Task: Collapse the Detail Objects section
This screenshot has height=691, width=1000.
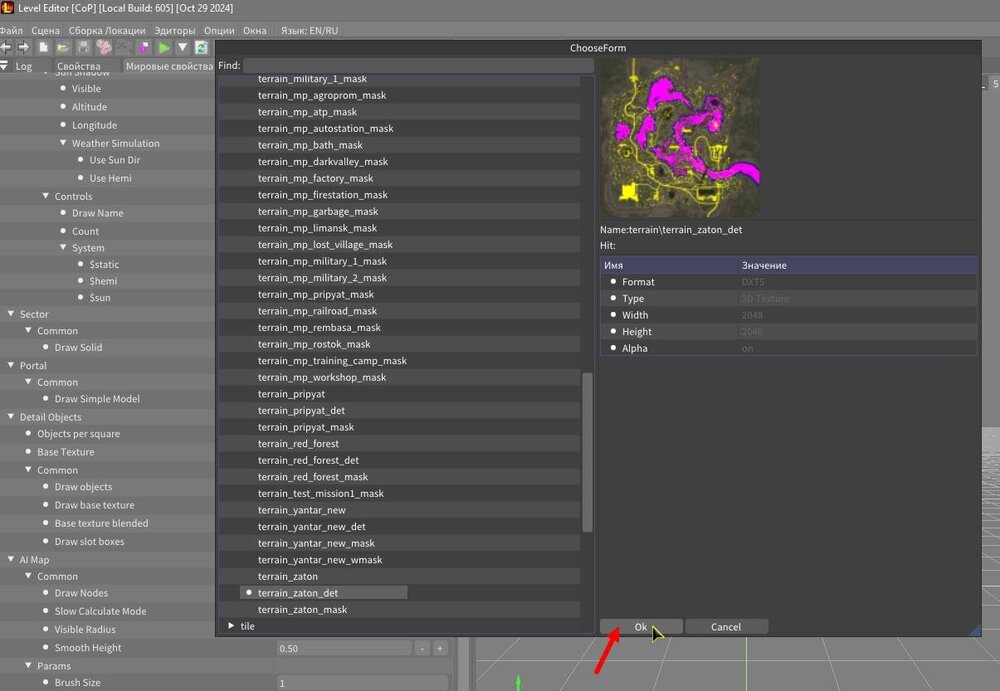Action: [11, 417]
